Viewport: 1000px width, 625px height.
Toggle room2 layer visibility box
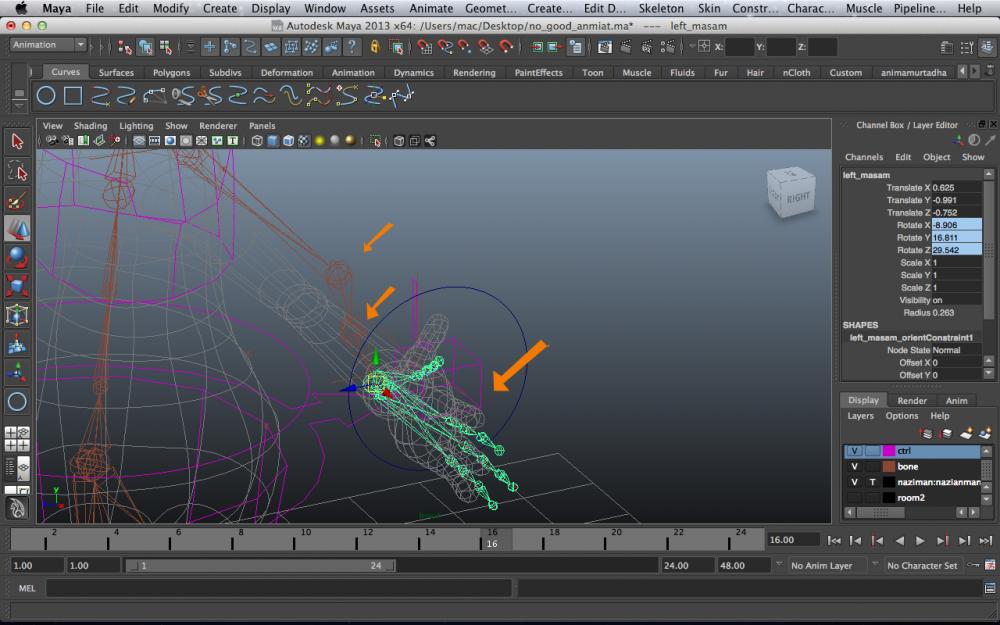click(x=854, y=497)
